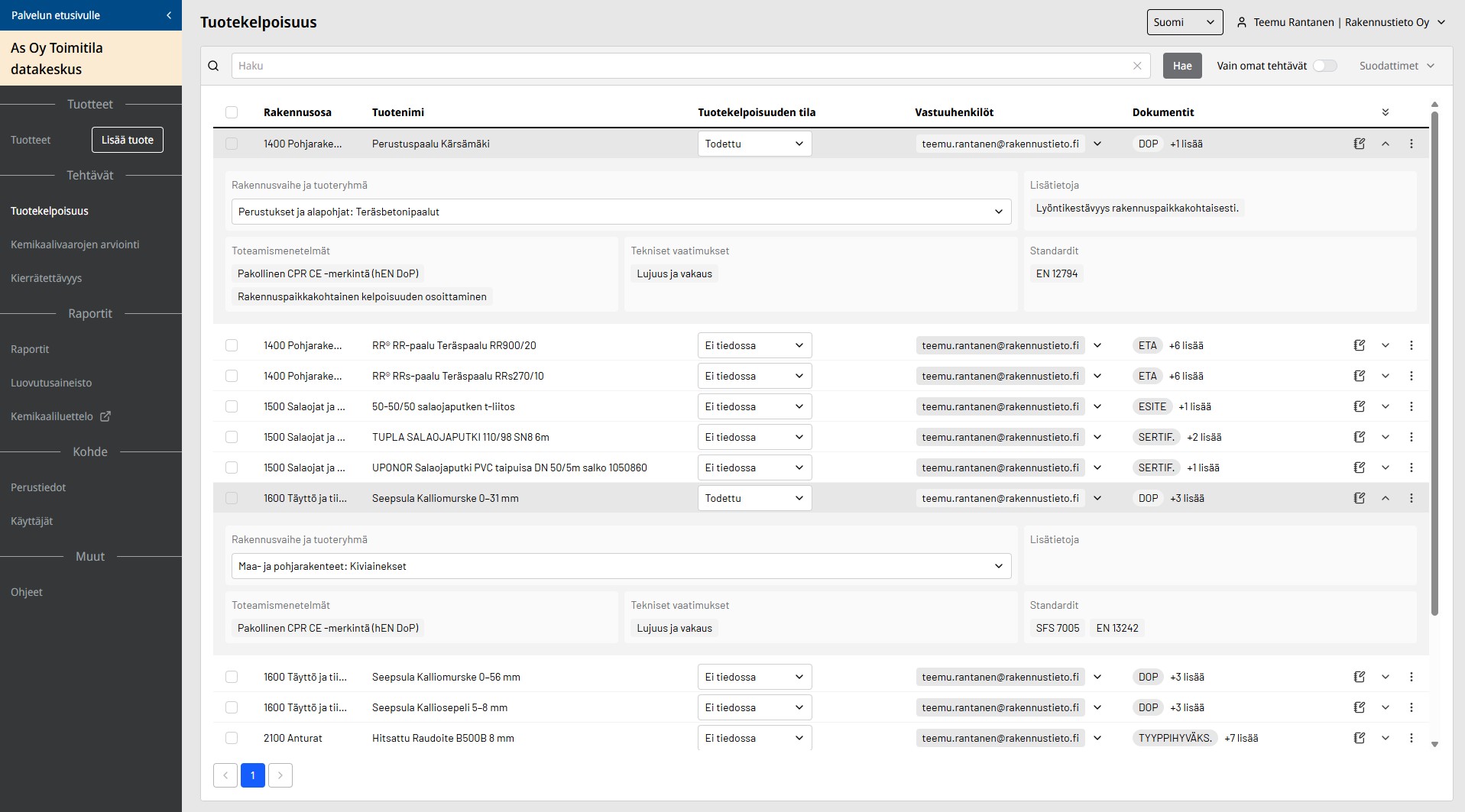Check the select-all checkbox in table header
This screenshot has height=812, width=1465.
tap(232, 112)
